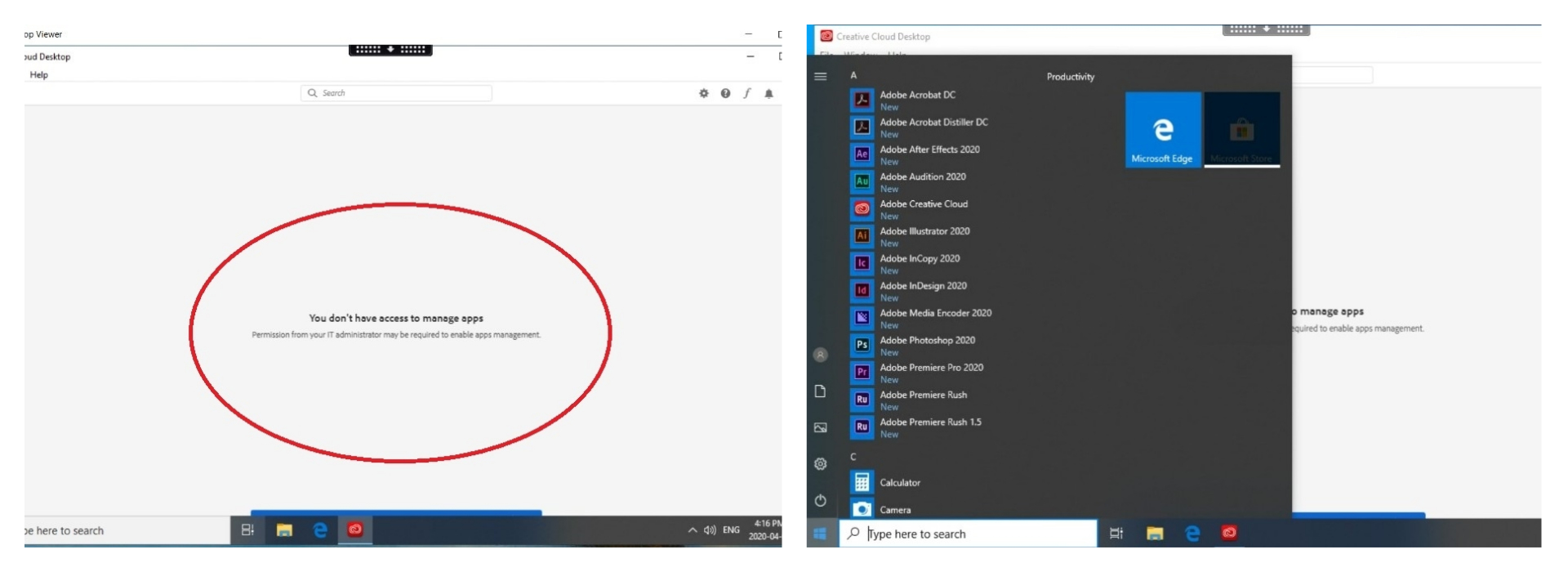This screenshot has height=572, width=1568.
Task: Expand the hidden icons chevron in the system tray
Action: point(693,530)
